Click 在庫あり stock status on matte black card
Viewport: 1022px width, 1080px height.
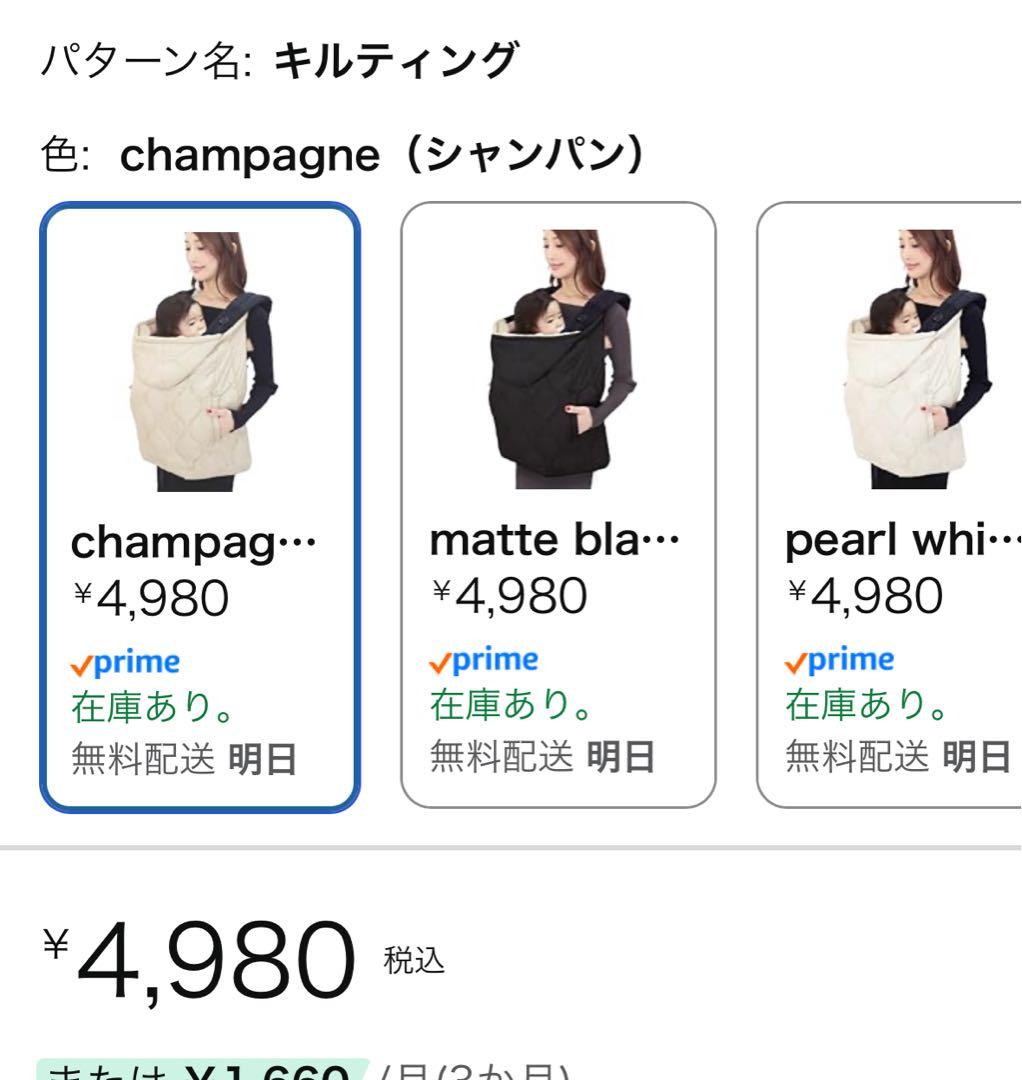coord(512,705)
